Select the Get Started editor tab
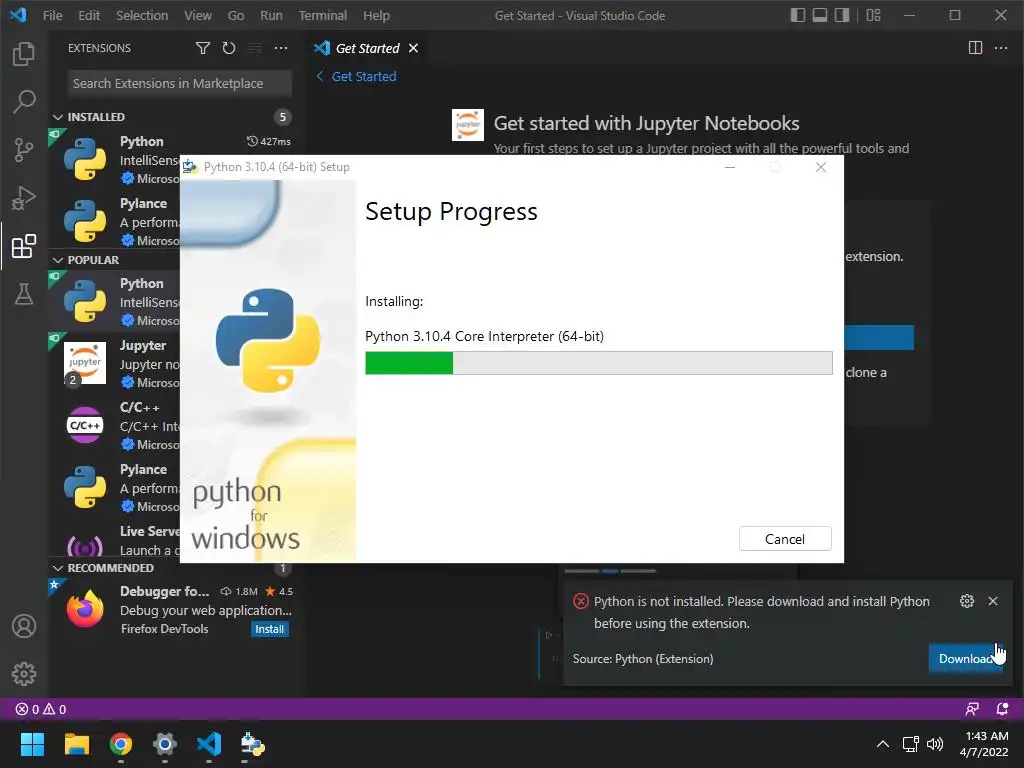1024x768 pixels. (x=366, y=48)
